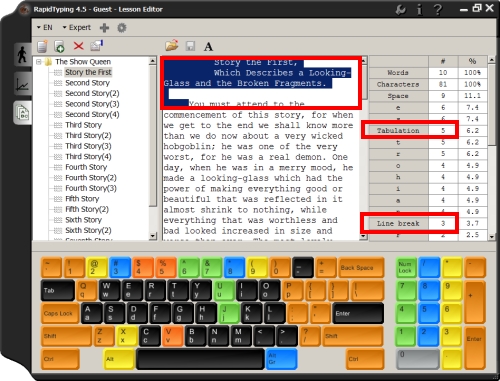
Task: Click the statistics table scroll-down arrow
Action: (x=492, y=236)
